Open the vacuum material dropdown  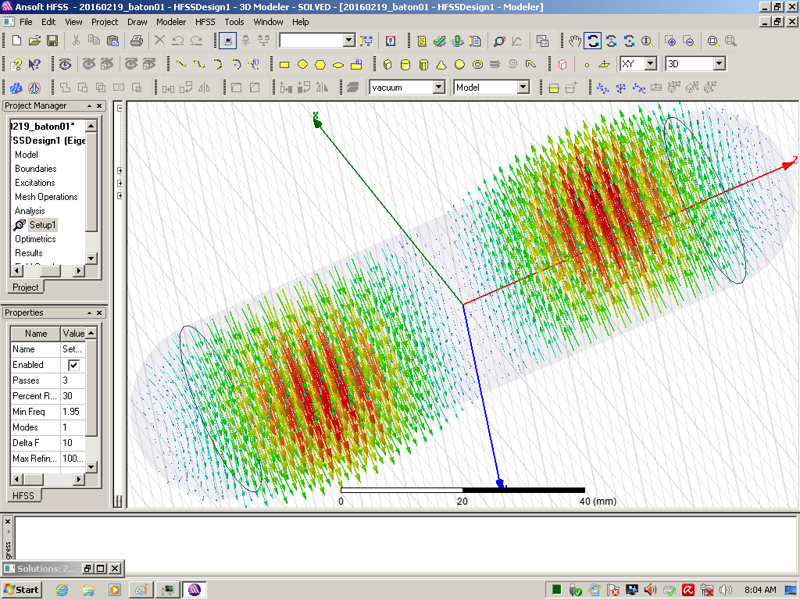(x=438, y=88)
